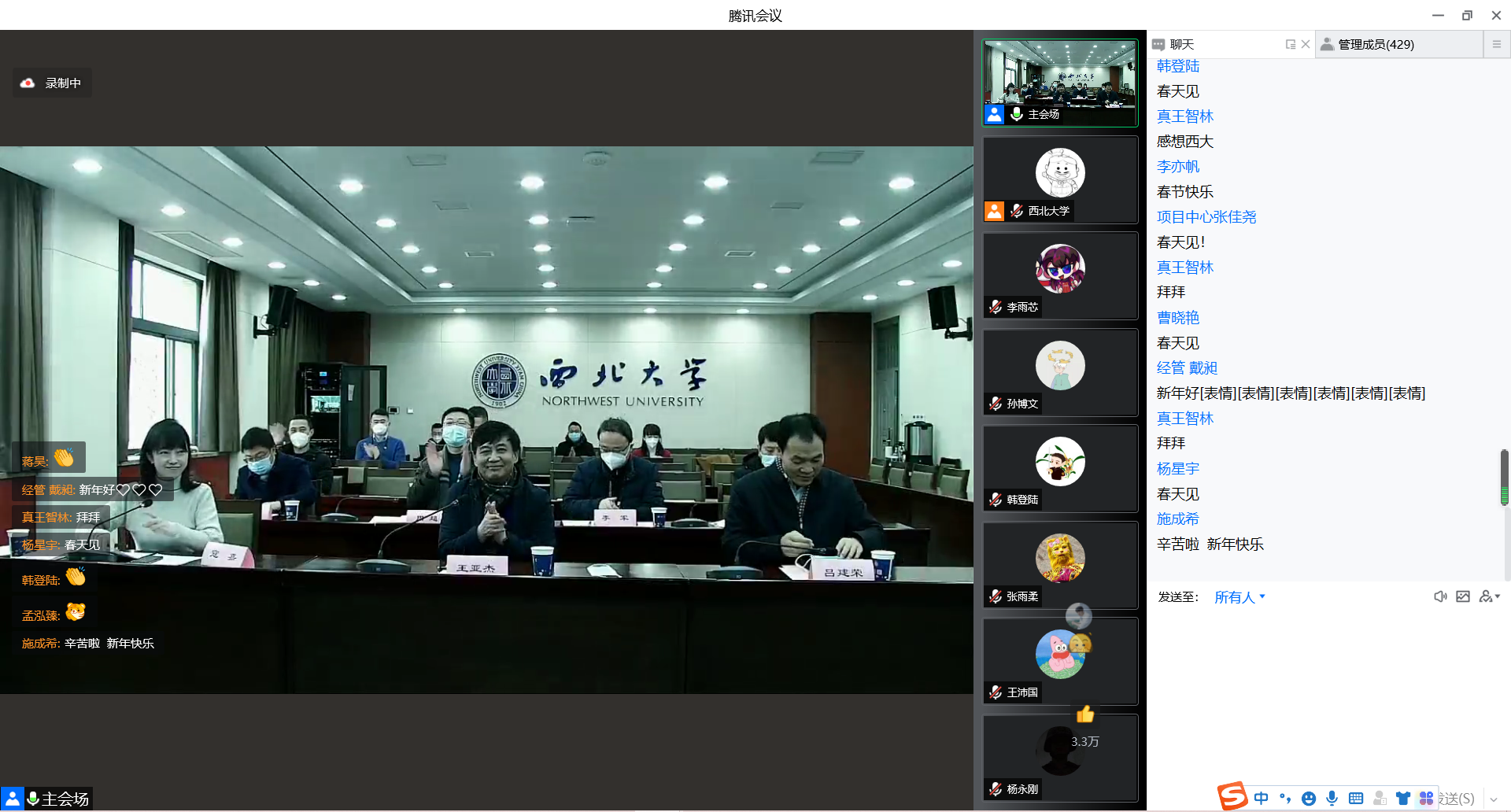This screenshot has height=812, width=1511.
Task: Click the 录制中 recording indicator
Action: [x=52, y=83]
